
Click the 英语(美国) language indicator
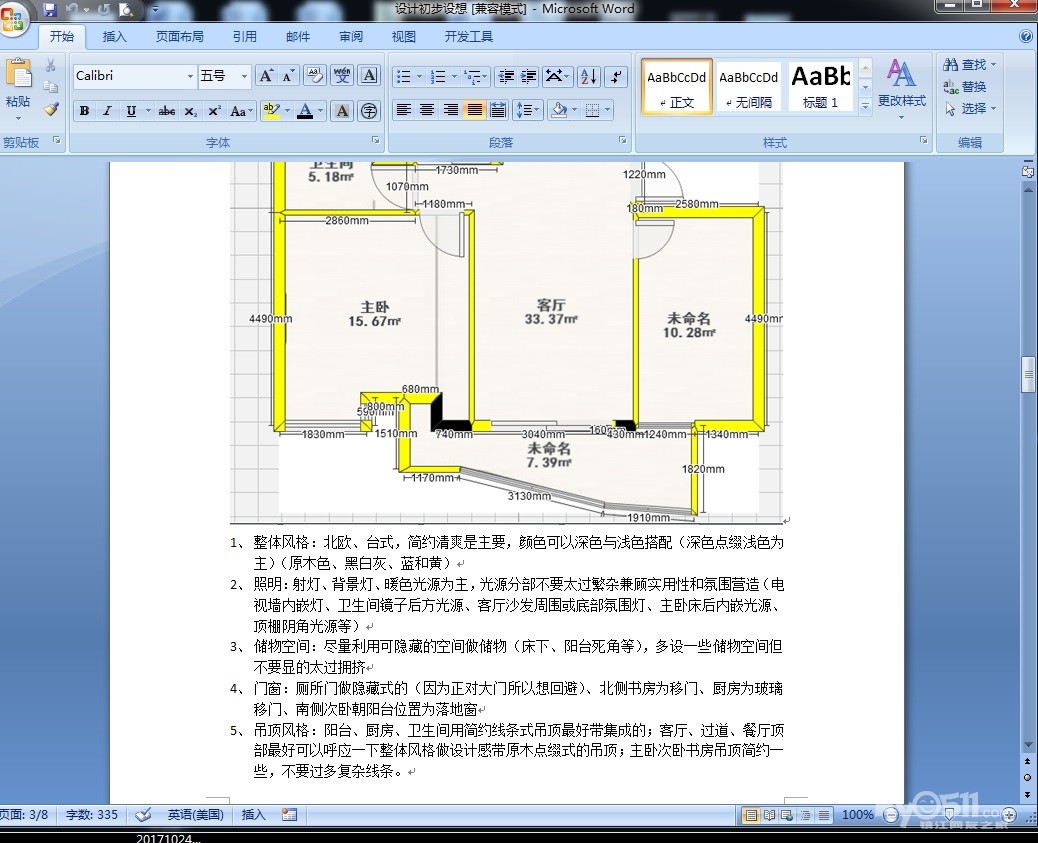pyautogui.click(x=195, y=815)
